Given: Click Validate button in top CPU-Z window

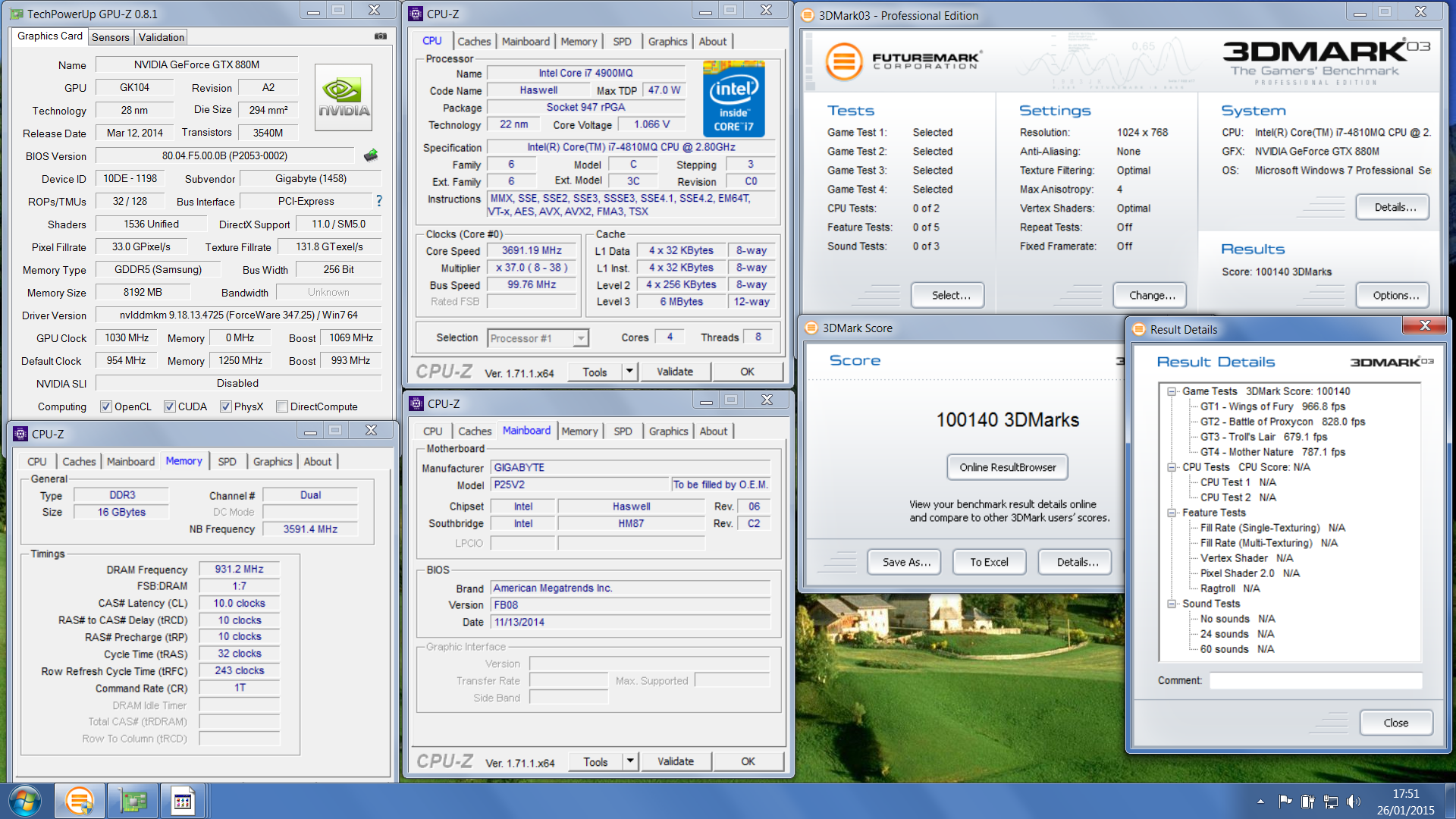Looking at the screenshot, I should [x=675, y=372].
